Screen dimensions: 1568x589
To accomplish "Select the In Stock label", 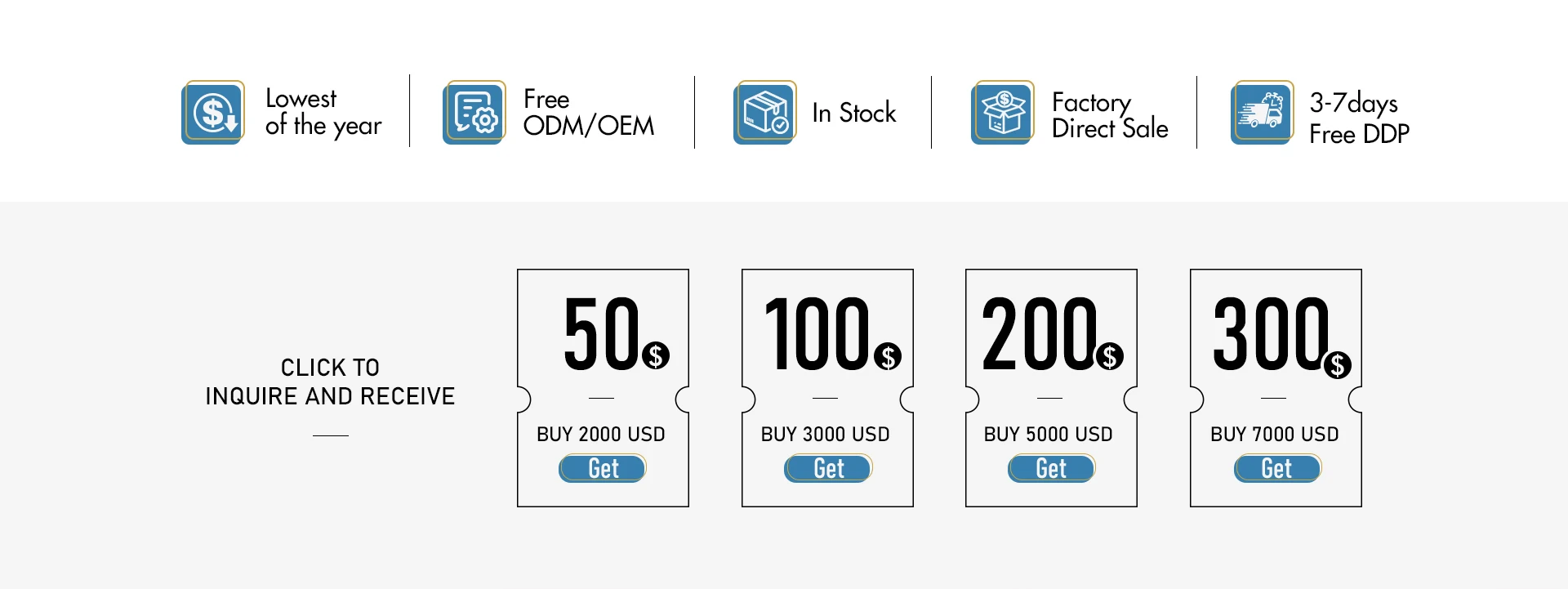I will point(853,113).
